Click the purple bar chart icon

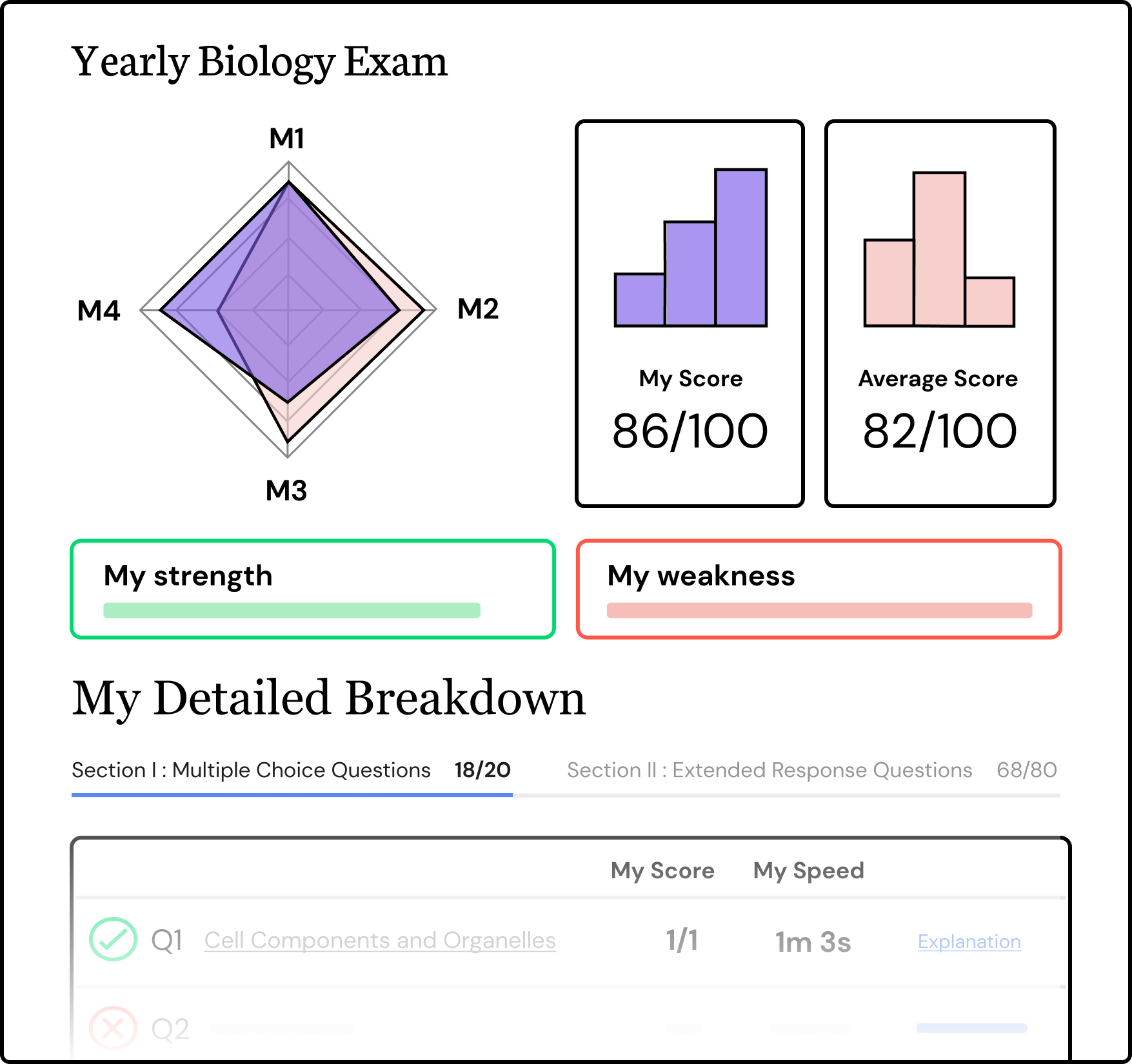pyautogui.click(x=691, y=248)
